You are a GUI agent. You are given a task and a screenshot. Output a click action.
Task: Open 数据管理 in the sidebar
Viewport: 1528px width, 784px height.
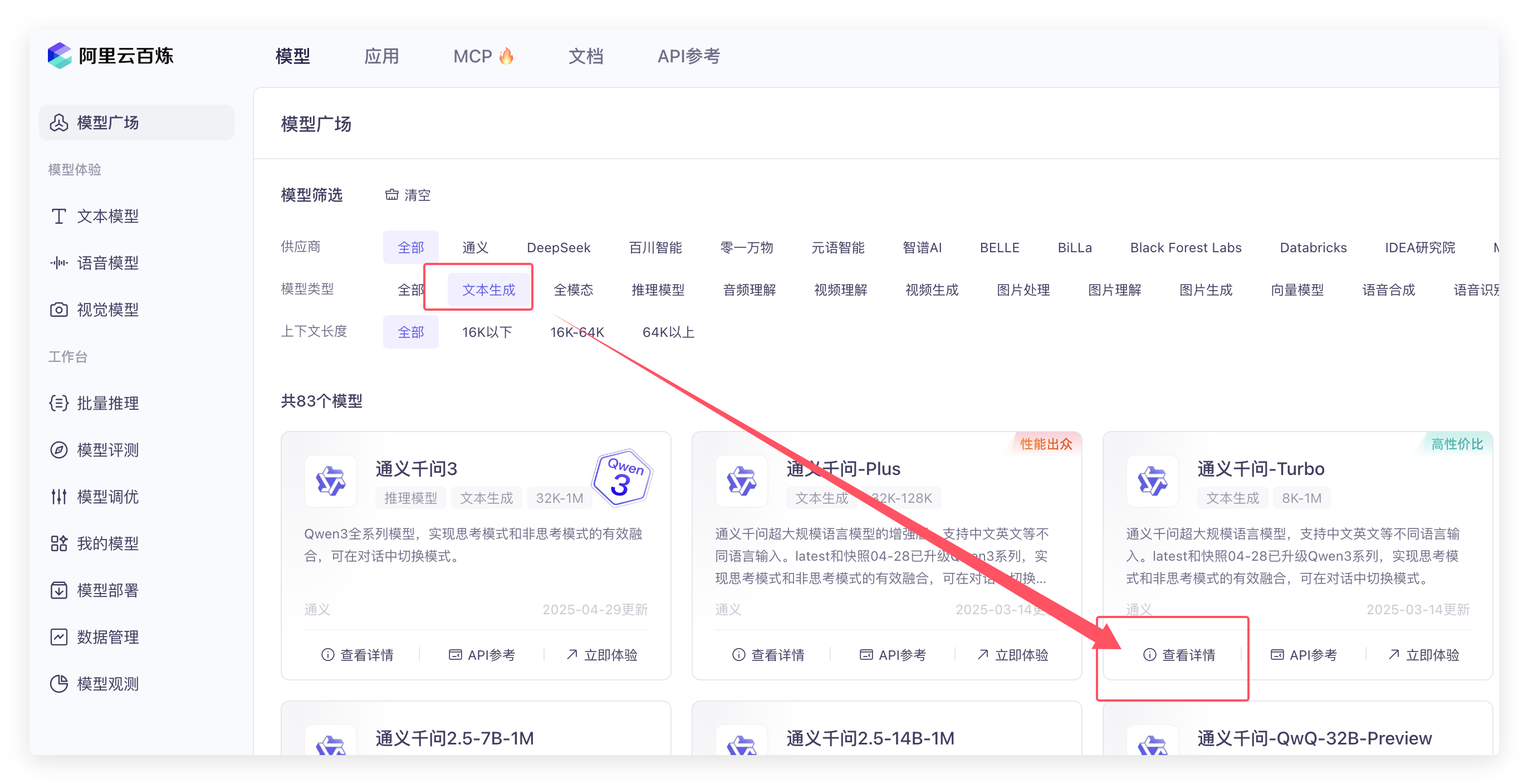pyautogui.click(x=95, y=637)
